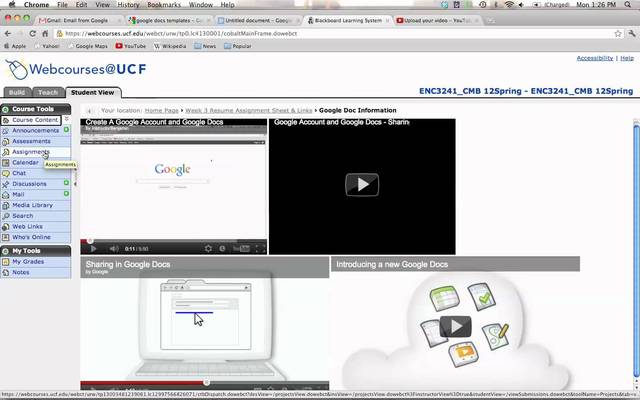Collapse the My Tools section
The height and width of the screenshot is (400, 640).
click(5, 251)
